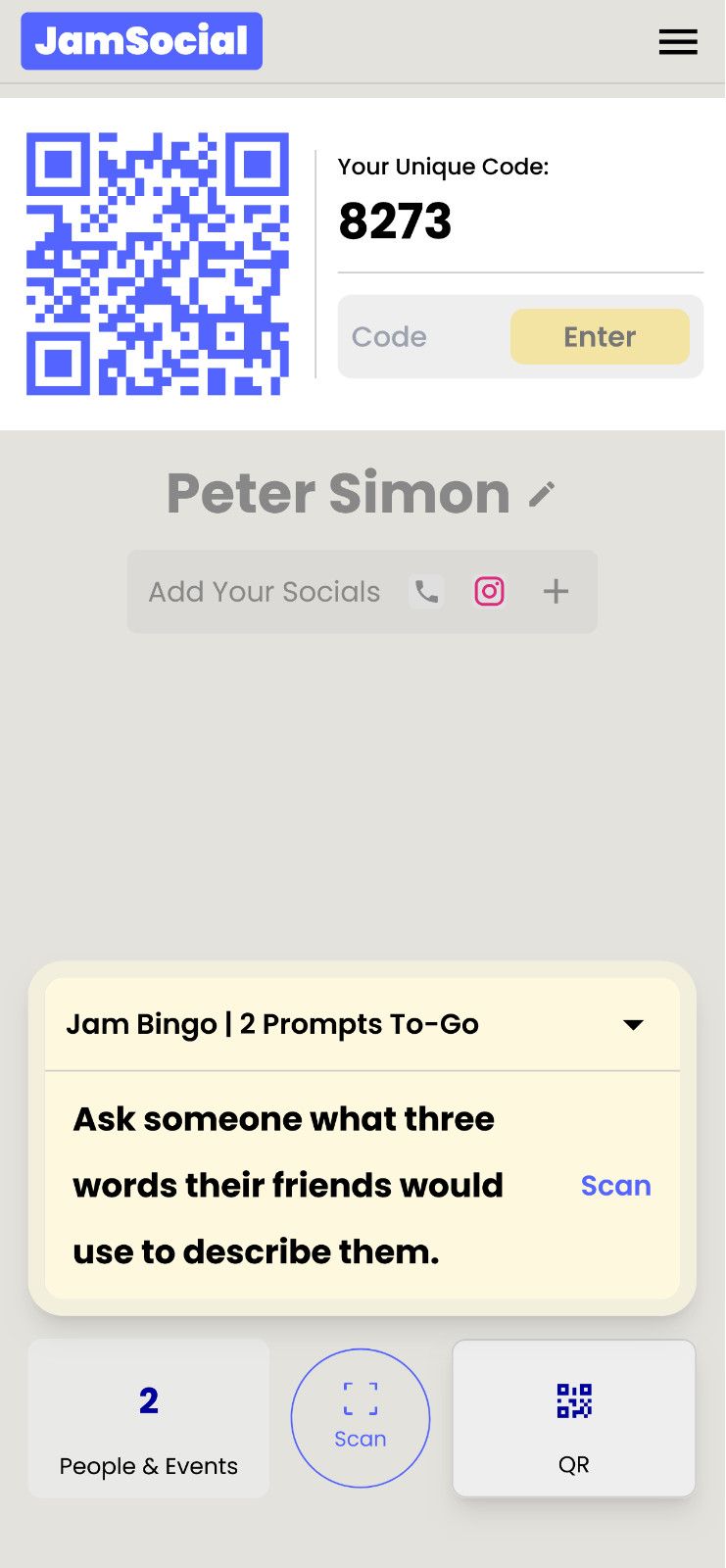Expand the Jam Bingo dropdown arrow
Image resolution: width=726 pixels, height=1568 pixels.
[x=634, y=1025]
